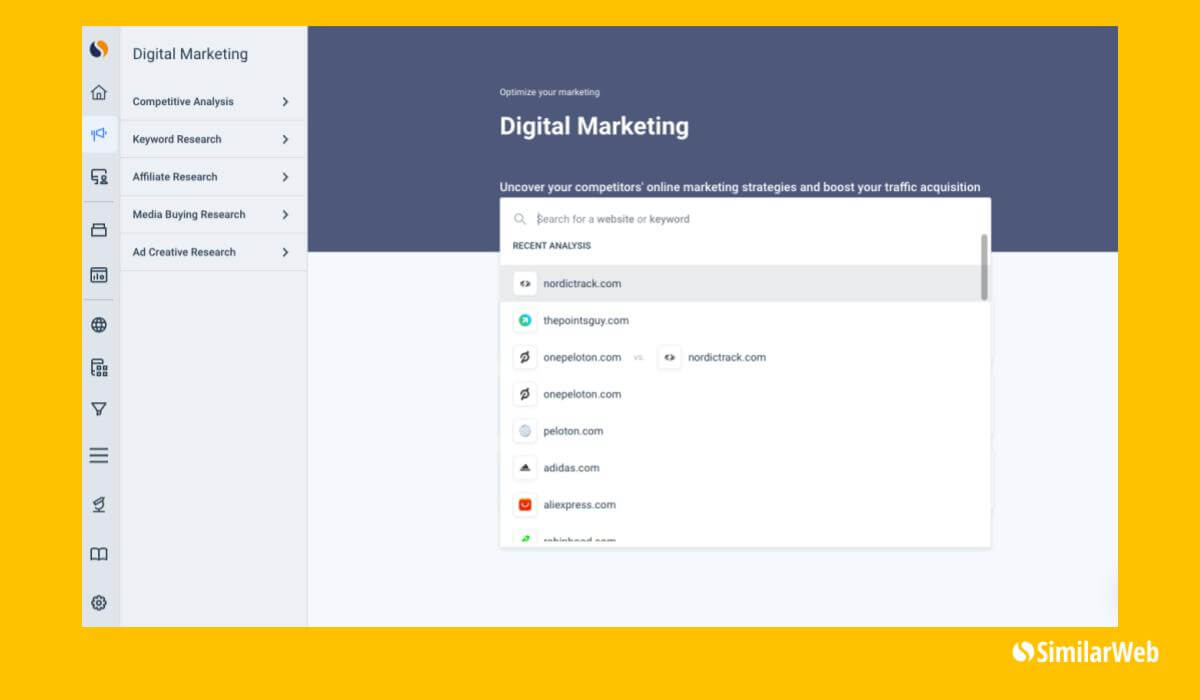Screen dimensions: 1200x700
Task: Open Competitive Analysis menu item
Action: pyautogui.click(x=213, y=101)
